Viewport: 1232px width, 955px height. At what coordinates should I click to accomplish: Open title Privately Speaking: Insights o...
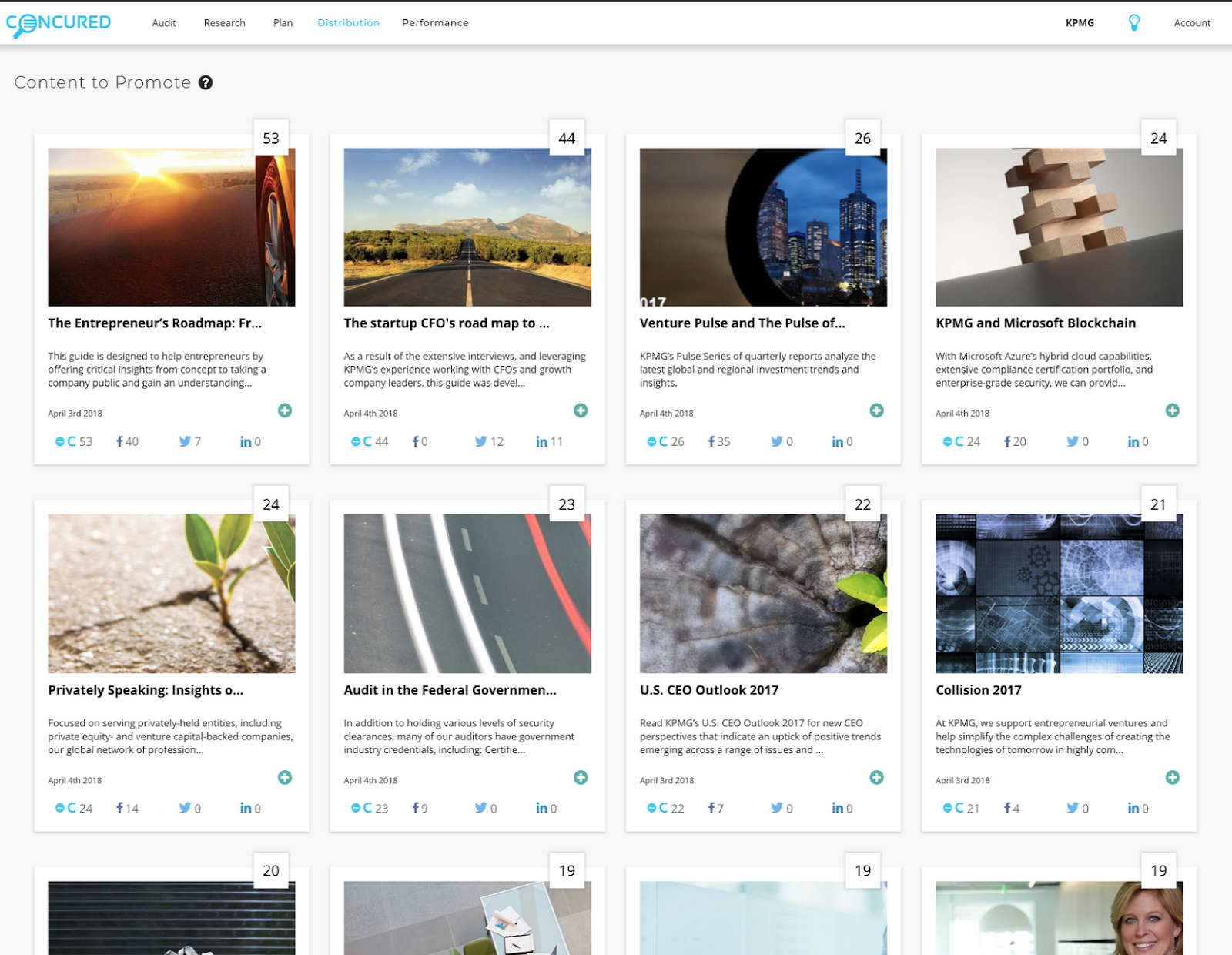146,690
